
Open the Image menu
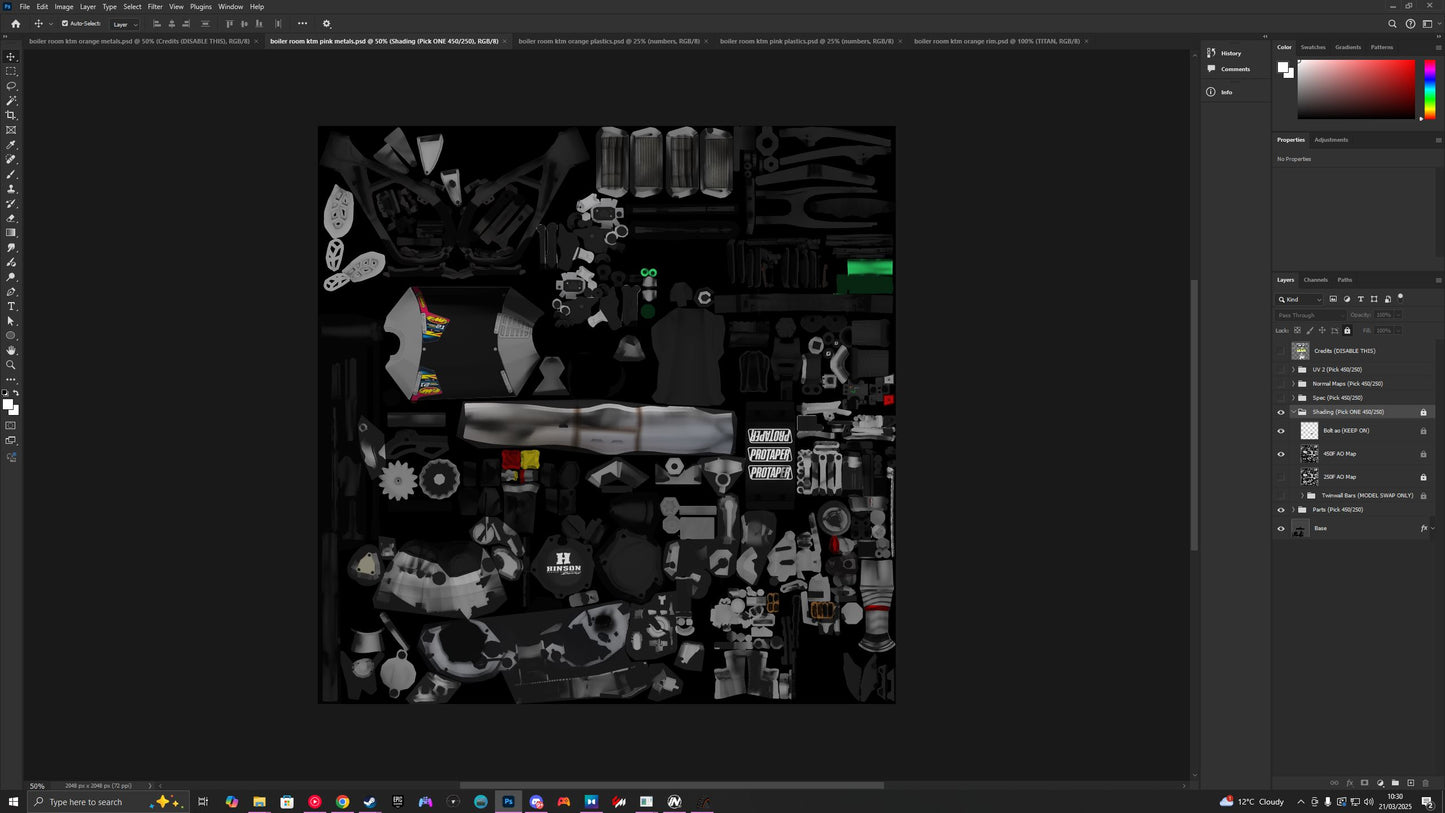tap(64, 7)
